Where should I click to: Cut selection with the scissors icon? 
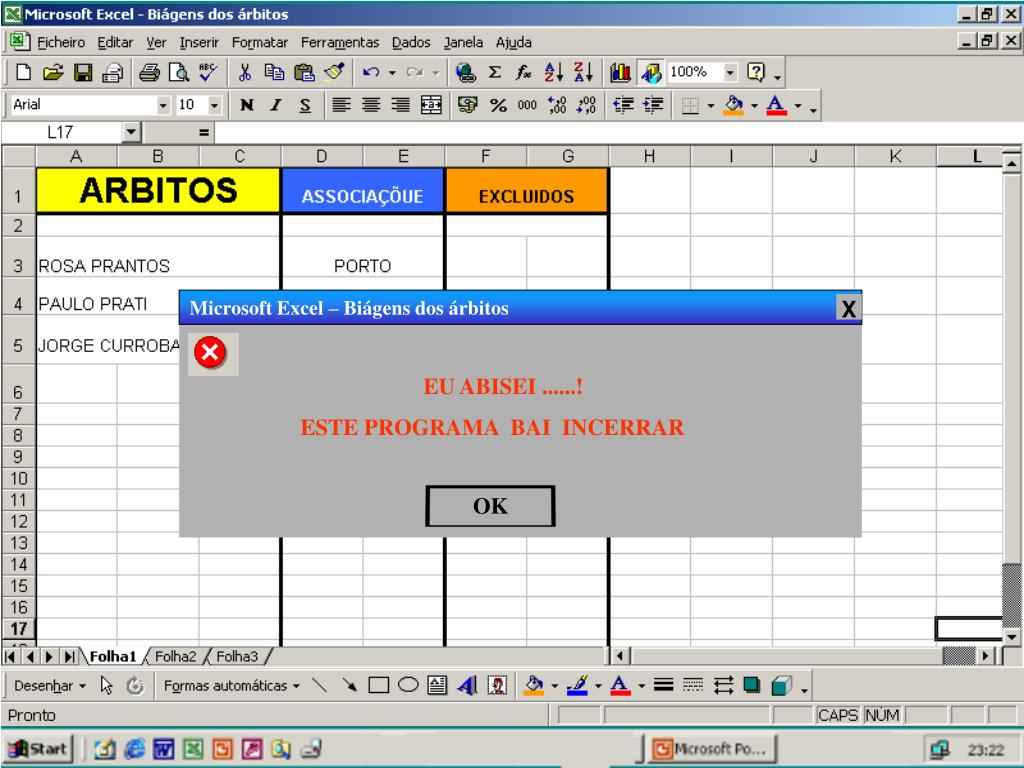[245, 72]
